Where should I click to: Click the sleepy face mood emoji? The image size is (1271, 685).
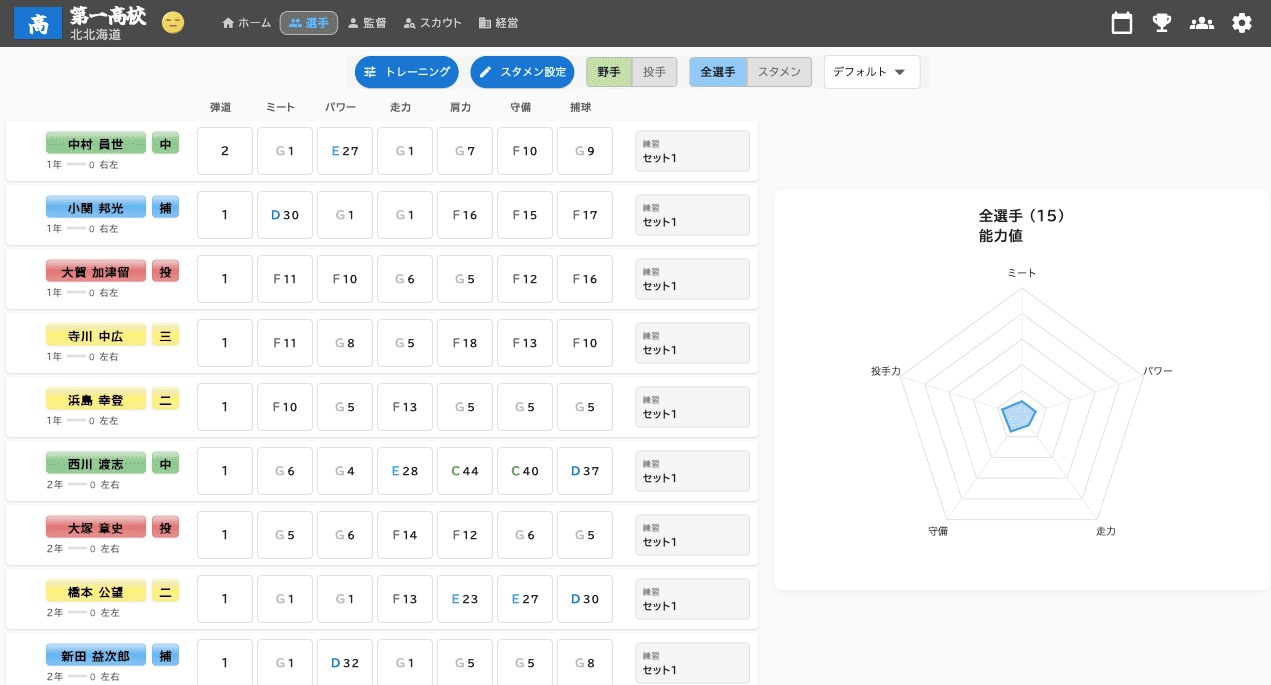point(173,23)
